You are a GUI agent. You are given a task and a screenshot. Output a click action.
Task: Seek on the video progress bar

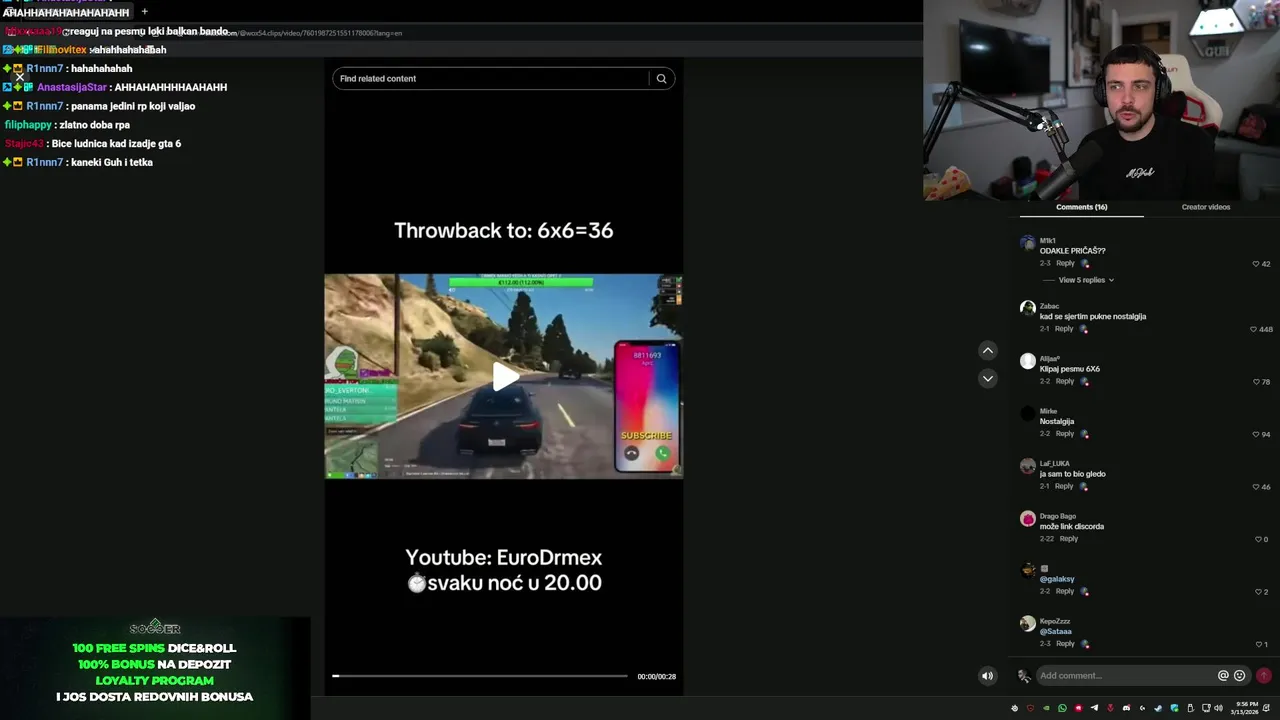coord(480,676)
